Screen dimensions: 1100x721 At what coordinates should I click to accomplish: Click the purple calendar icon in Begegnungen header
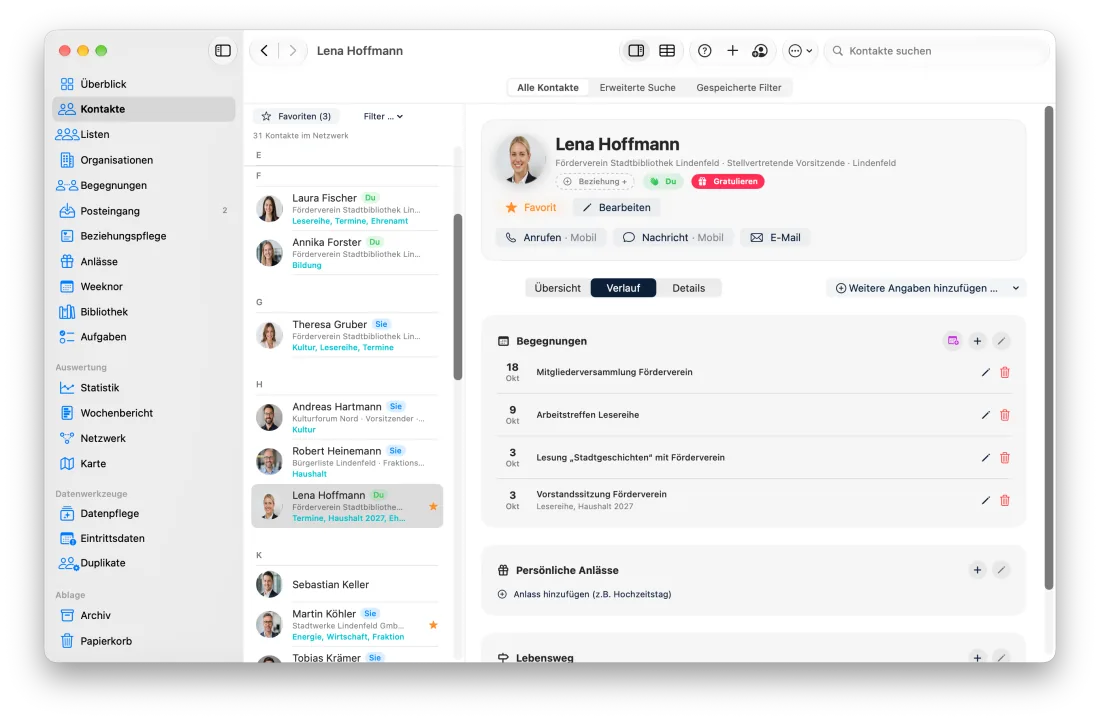point(953,341)
